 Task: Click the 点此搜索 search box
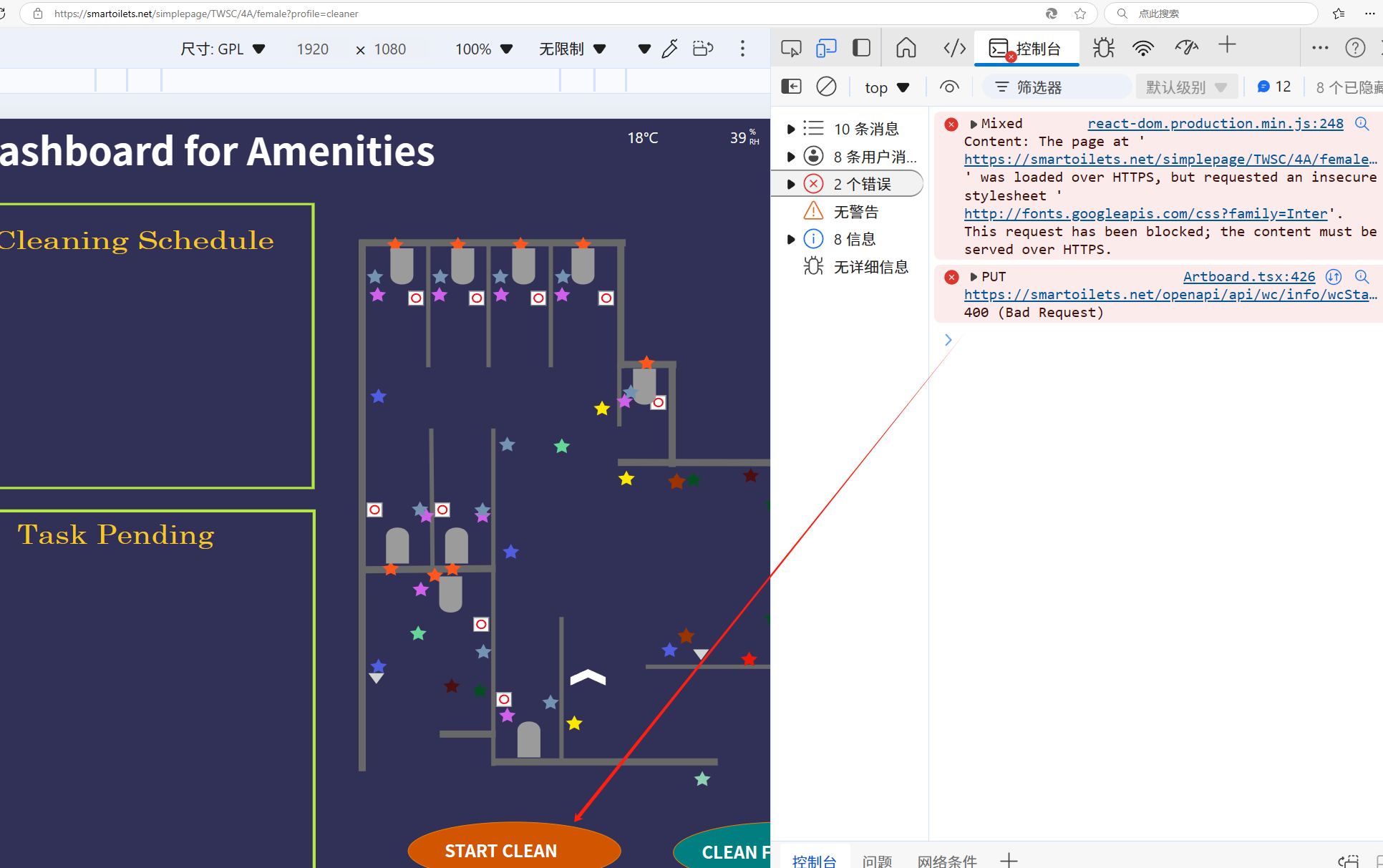[x=1211, y=14]
